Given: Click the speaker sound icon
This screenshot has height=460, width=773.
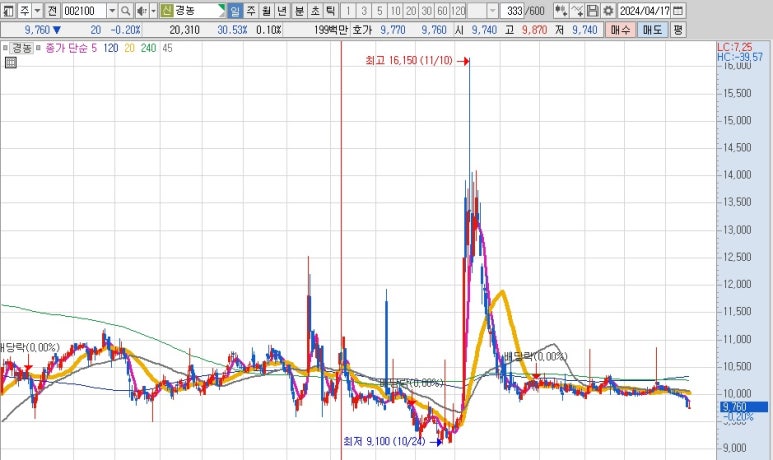Looking at the screenshot, I should tap(141, 10).
